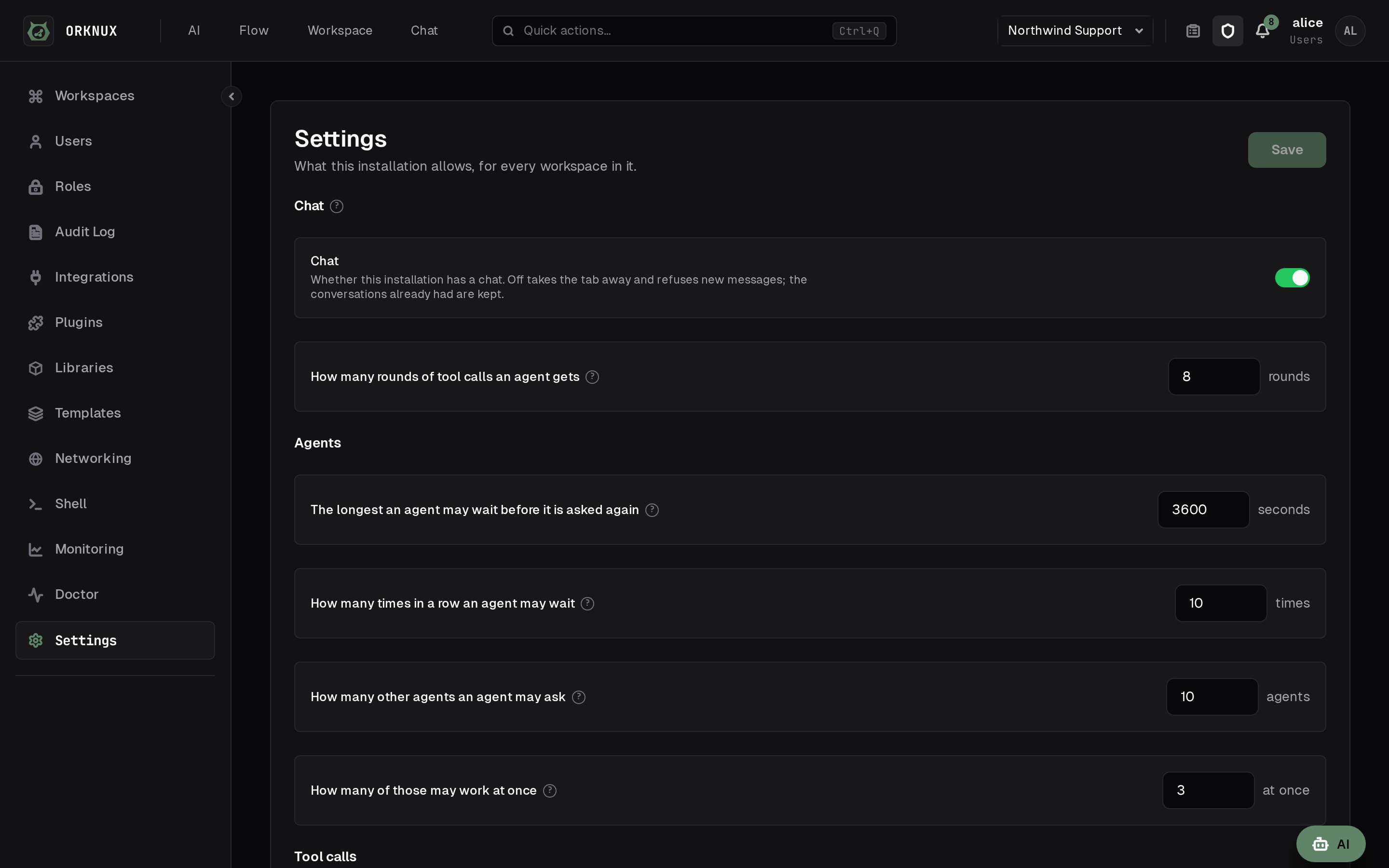Focus the rounds input showing 8
This screenshot has width=1389, height=868.
1214,377
